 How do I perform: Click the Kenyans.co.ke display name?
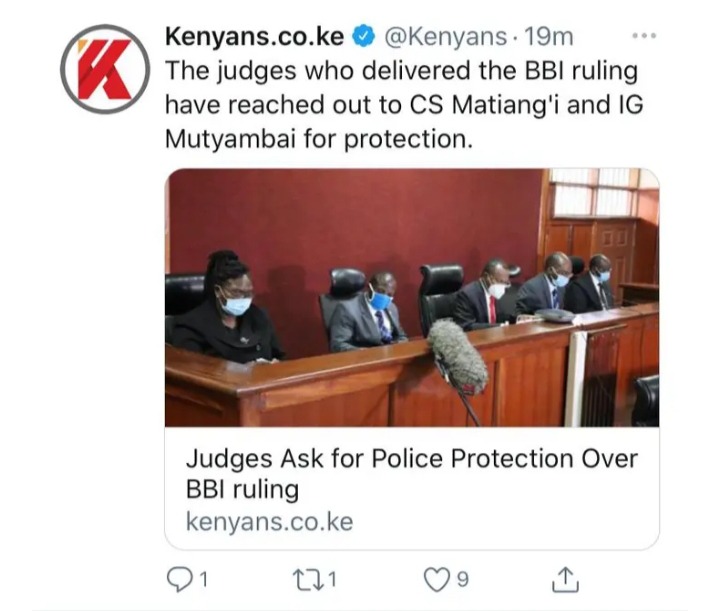click(255, 37)
